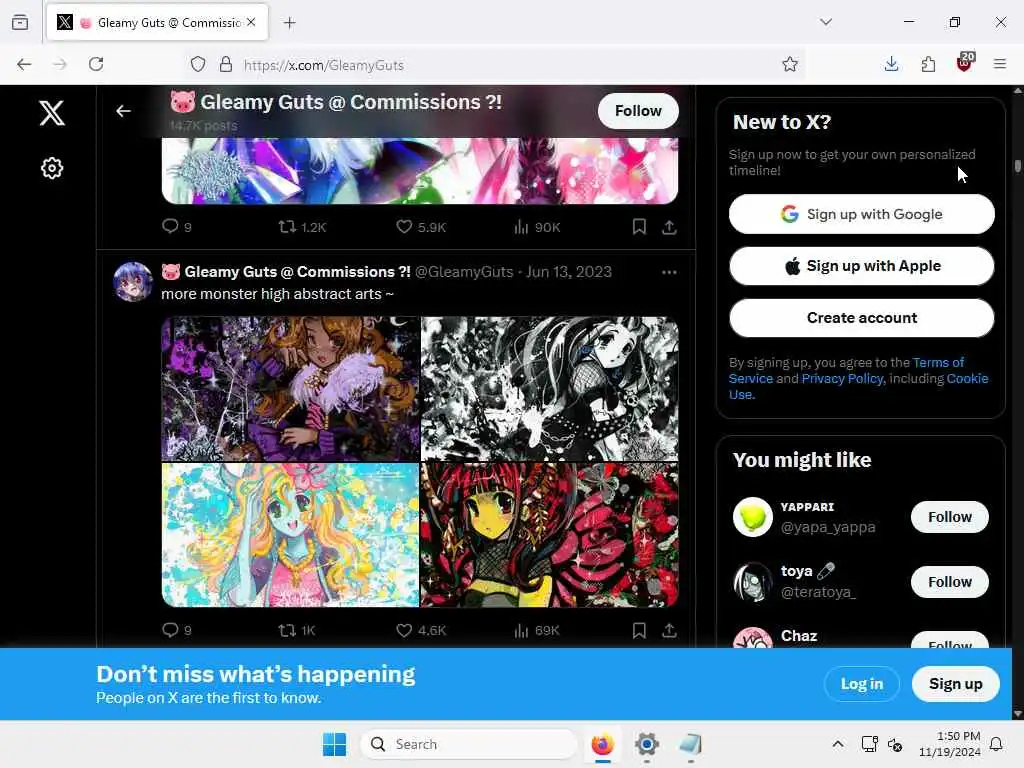The image size is (1024, 768).
Task: Reload the page
Action: point(96,64)
